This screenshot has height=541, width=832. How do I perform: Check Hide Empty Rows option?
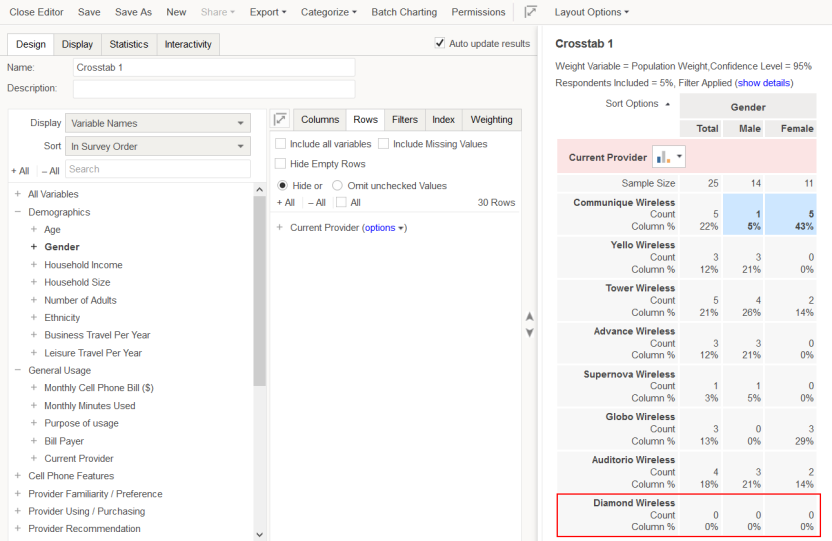(x=281, y=163)
